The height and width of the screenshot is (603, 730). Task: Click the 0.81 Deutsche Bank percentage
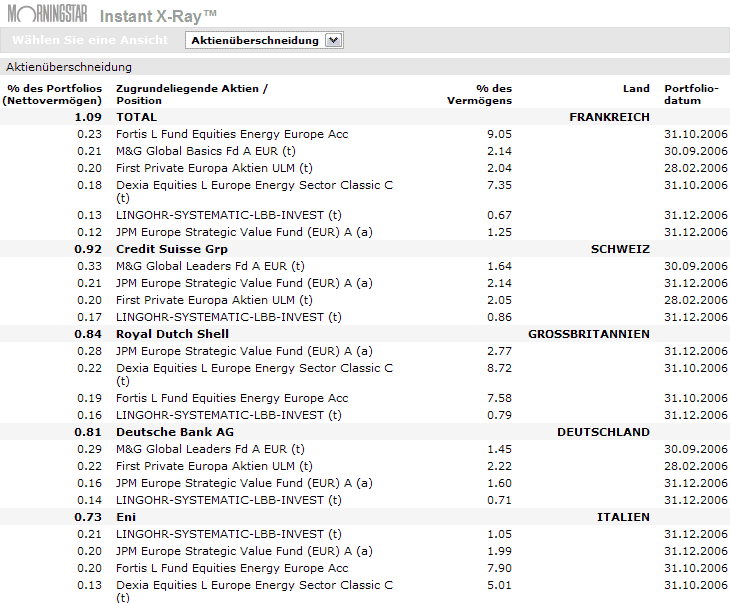(88, 432)
